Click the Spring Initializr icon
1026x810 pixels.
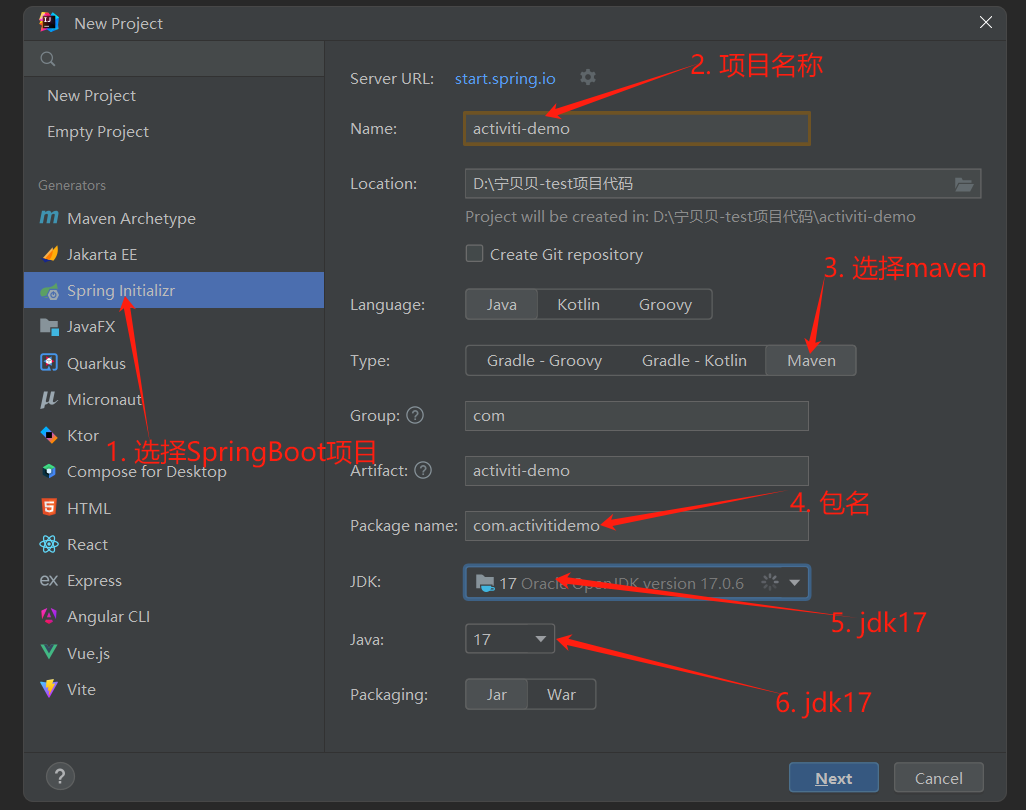click(x=49, y=291)
